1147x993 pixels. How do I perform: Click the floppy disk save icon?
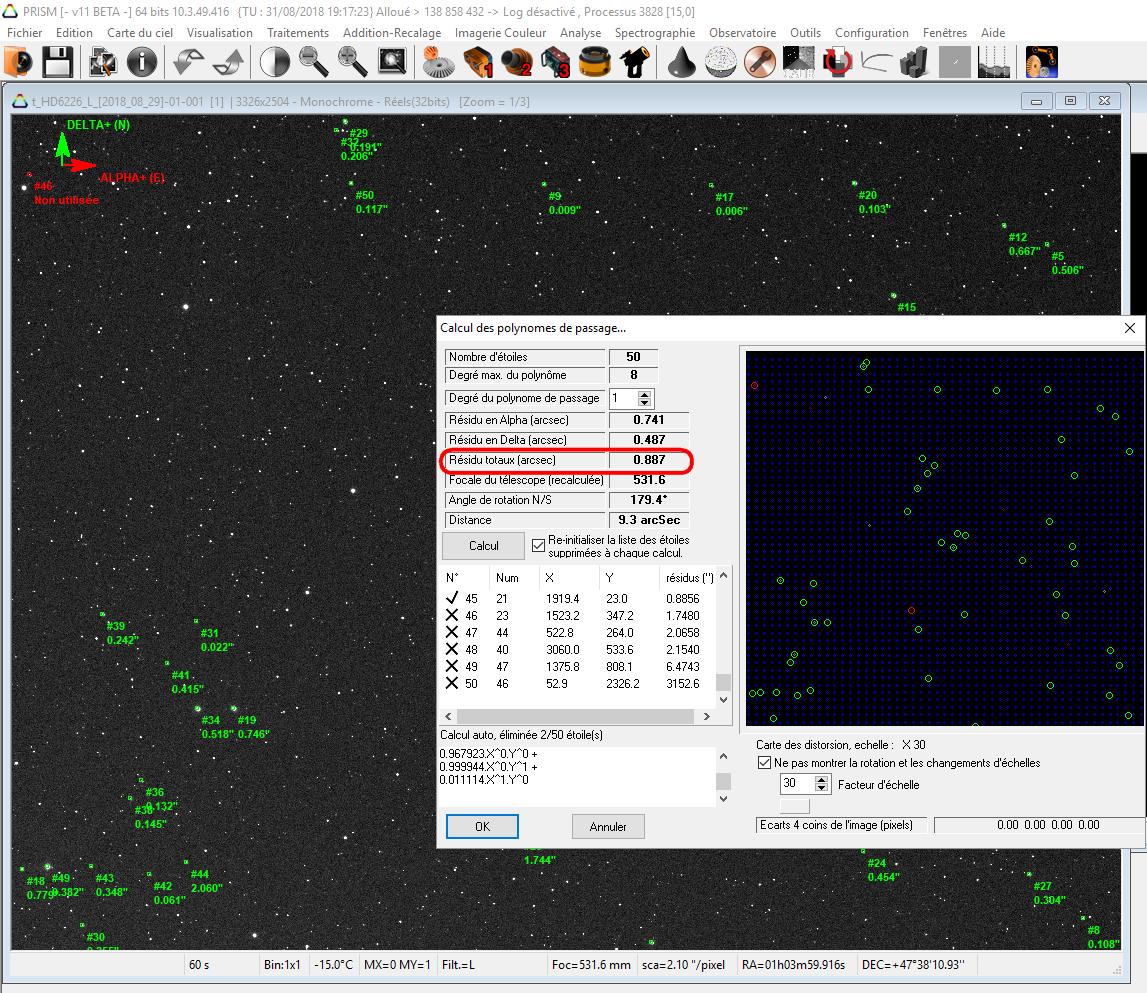58,63
